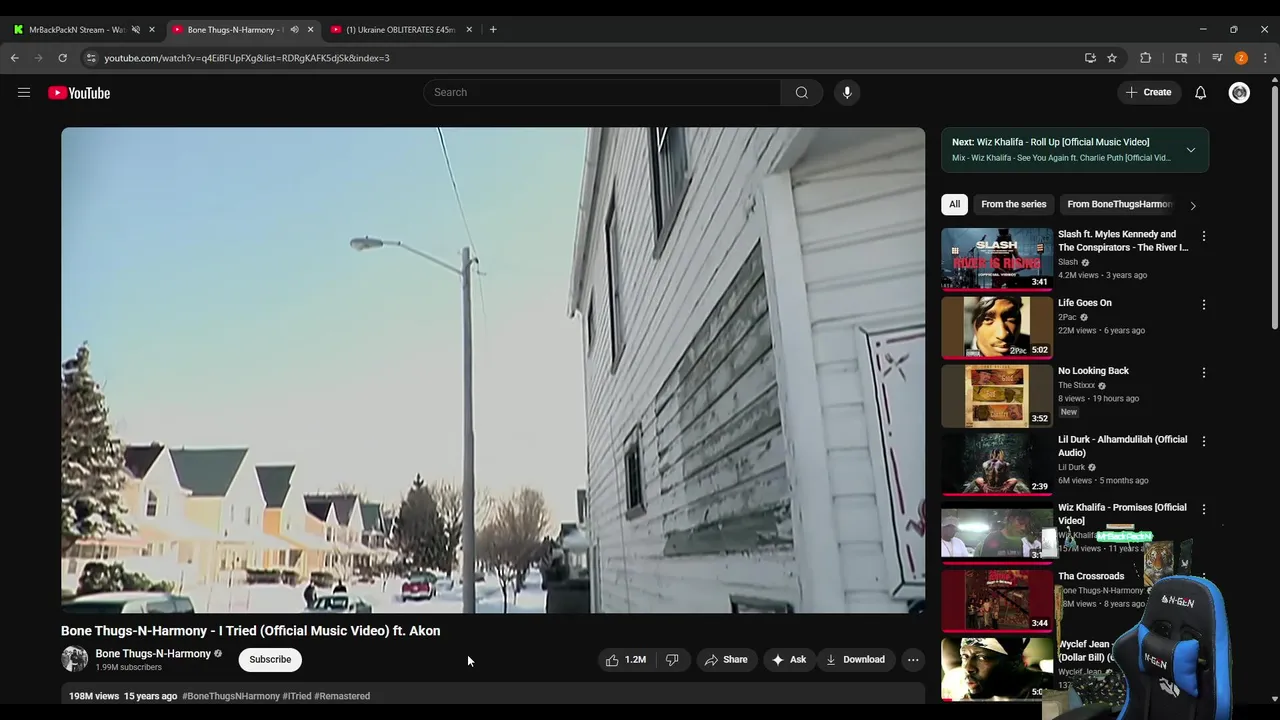This screenshot has height=720, width=1280.
Task: Click the install app icon in address bar
Action: [1090, 58]
